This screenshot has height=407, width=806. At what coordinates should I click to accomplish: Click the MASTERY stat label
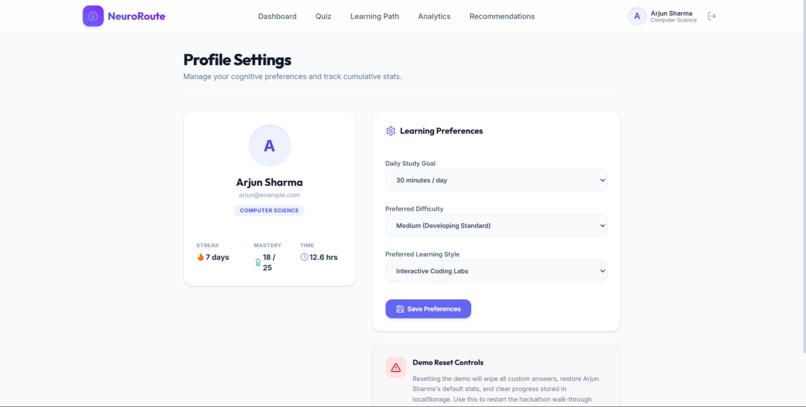(x=268, y=246)
